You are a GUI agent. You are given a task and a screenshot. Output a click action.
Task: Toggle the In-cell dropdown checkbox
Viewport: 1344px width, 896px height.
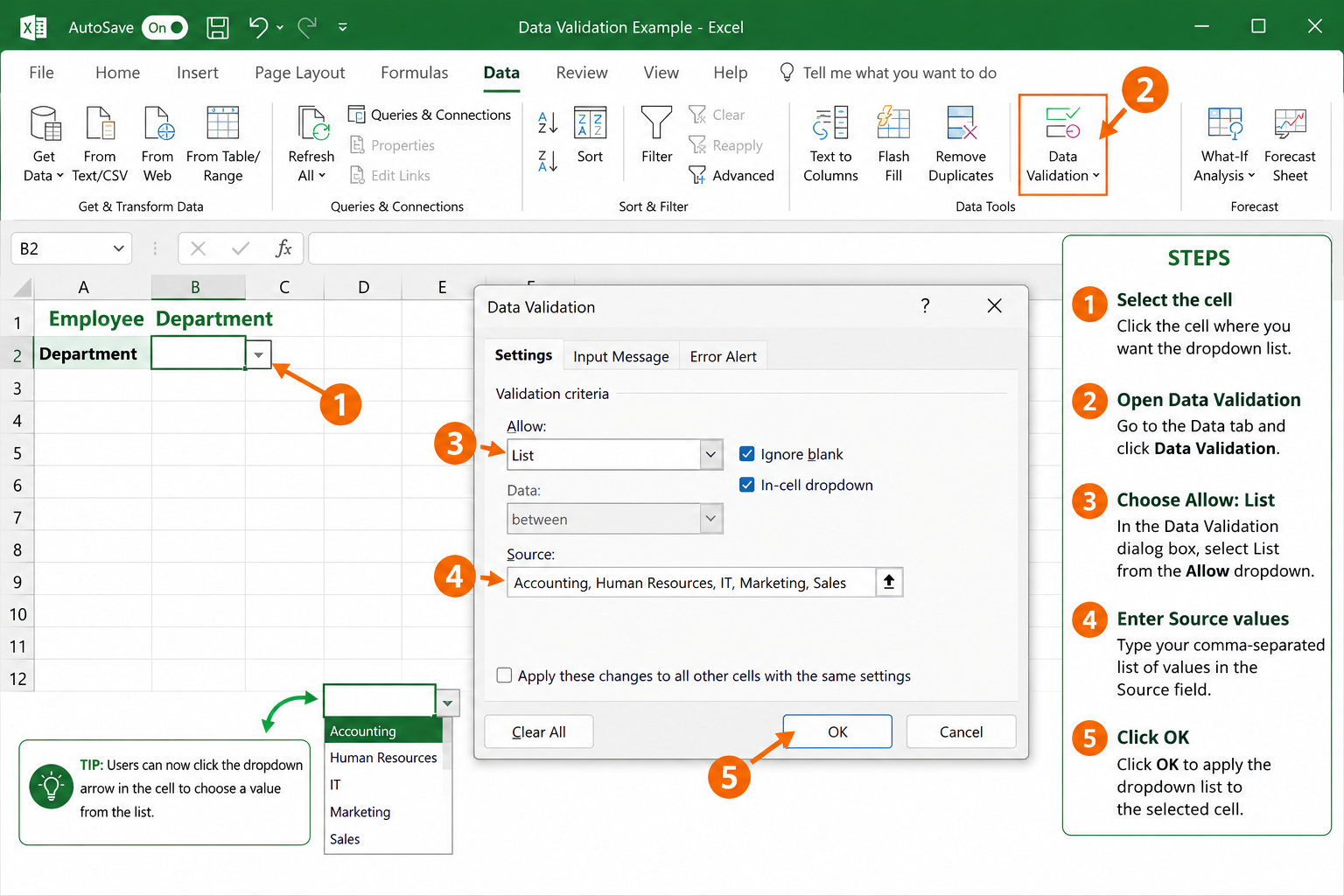747,484
